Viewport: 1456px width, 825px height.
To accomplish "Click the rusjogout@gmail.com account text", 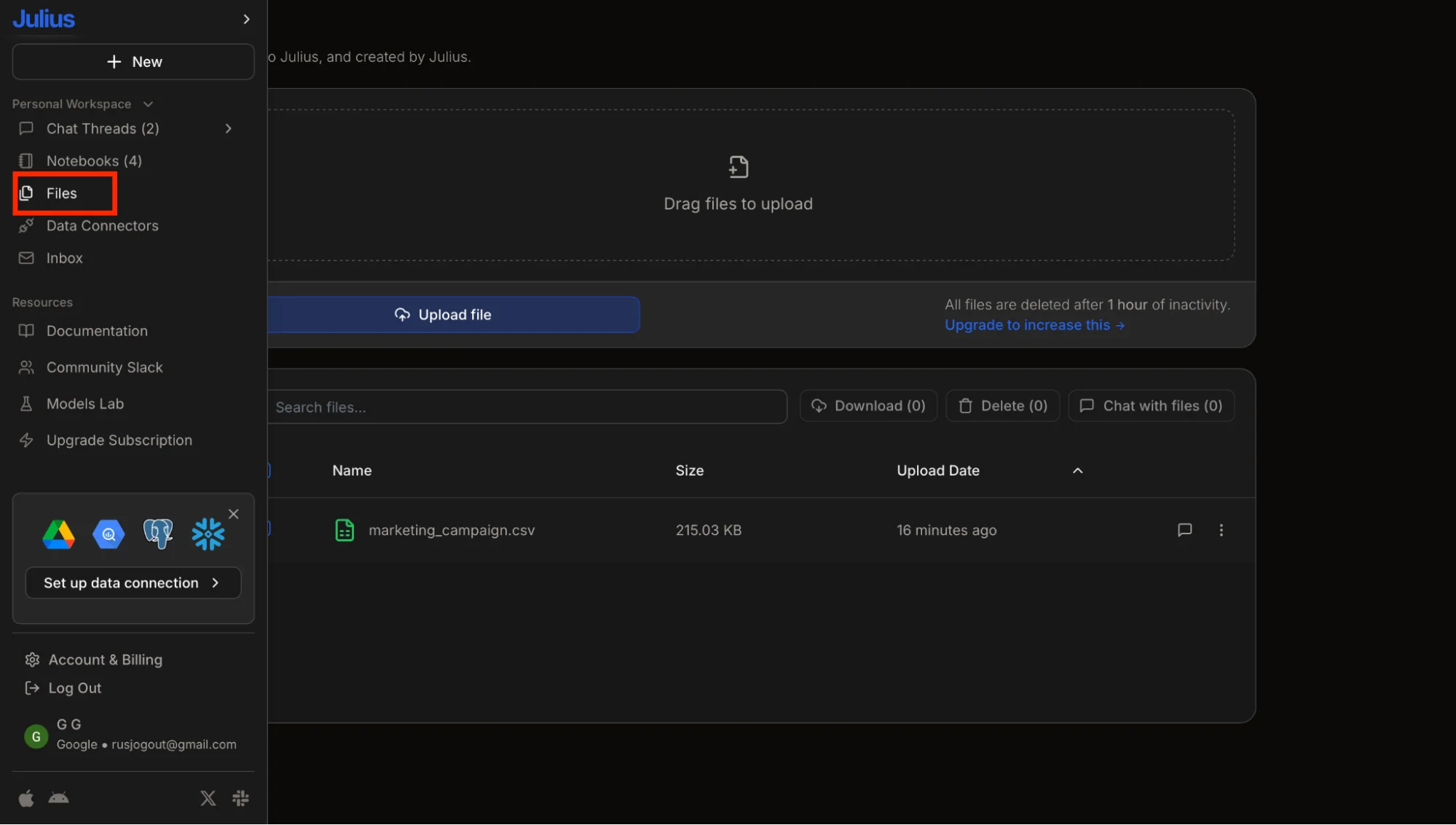I will pyautogui.click(x=174, y=745).
